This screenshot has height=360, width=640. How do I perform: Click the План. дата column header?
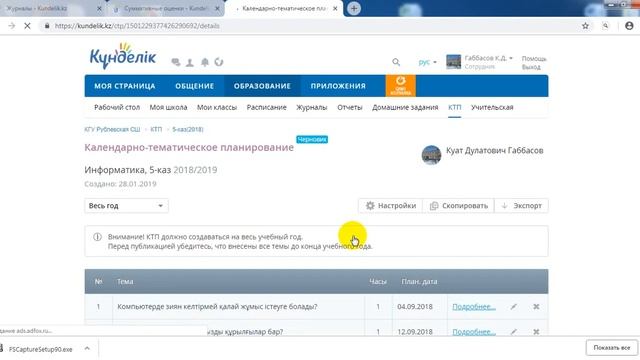click(419, 281)
